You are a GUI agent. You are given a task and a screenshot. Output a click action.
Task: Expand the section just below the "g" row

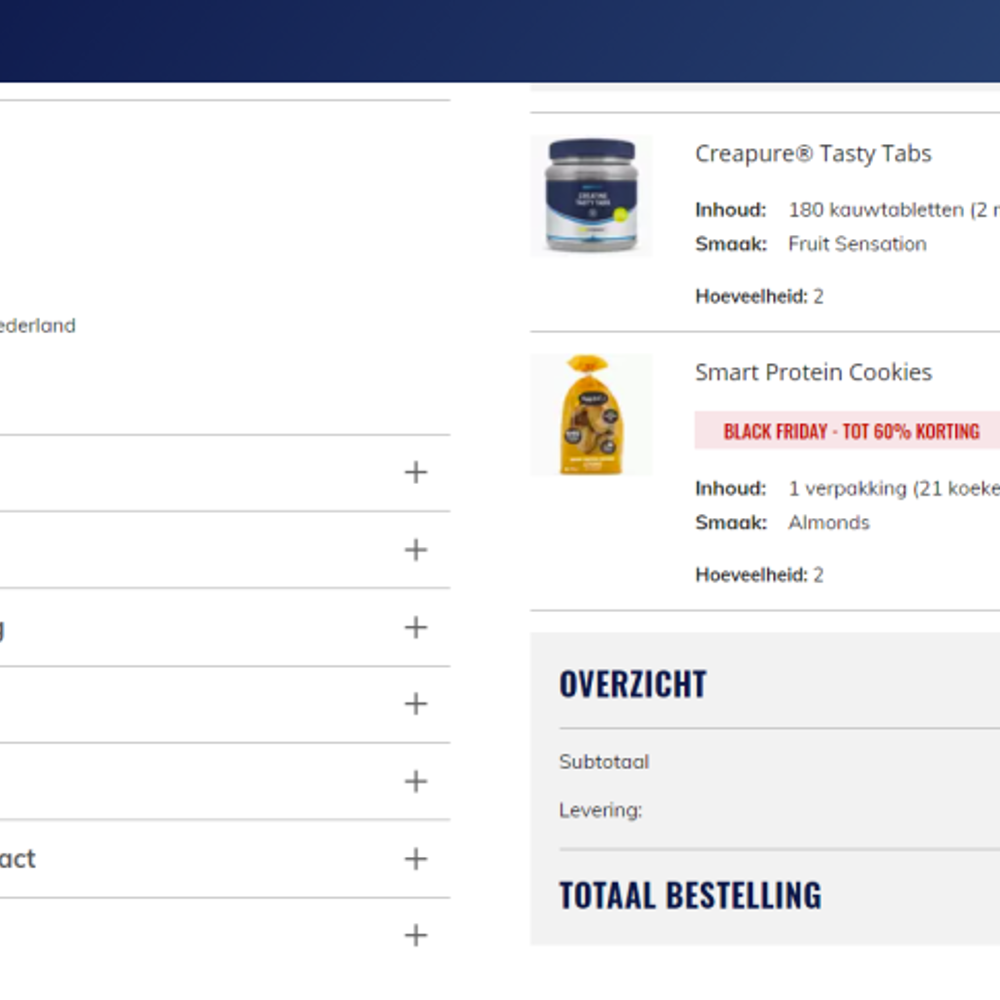416,704
